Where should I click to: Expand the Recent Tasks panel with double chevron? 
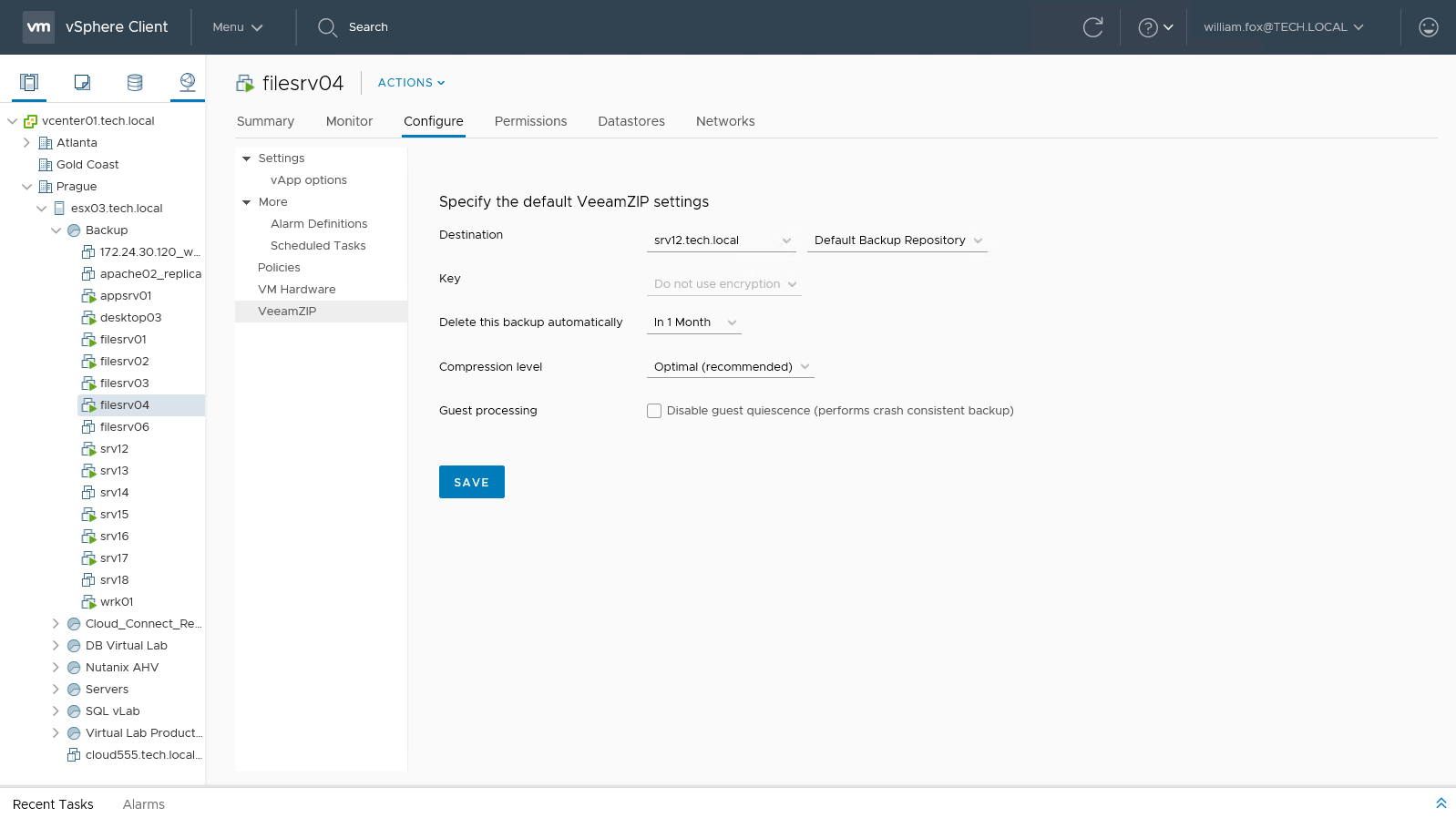point(1441,803)
